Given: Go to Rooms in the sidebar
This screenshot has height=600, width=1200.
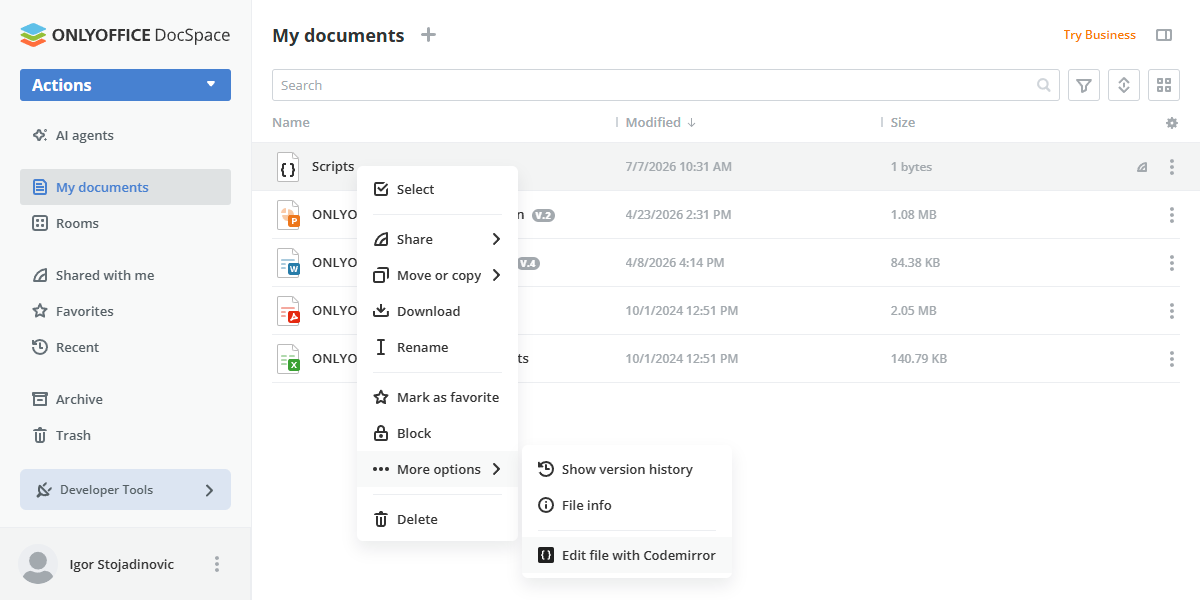Looking at the screenshot, I should (125, 223).
